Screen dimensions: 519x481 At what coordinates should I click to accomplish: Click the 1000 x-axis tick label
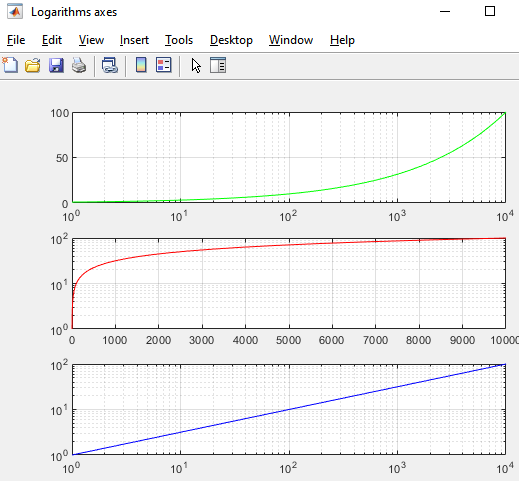(115, 340)
